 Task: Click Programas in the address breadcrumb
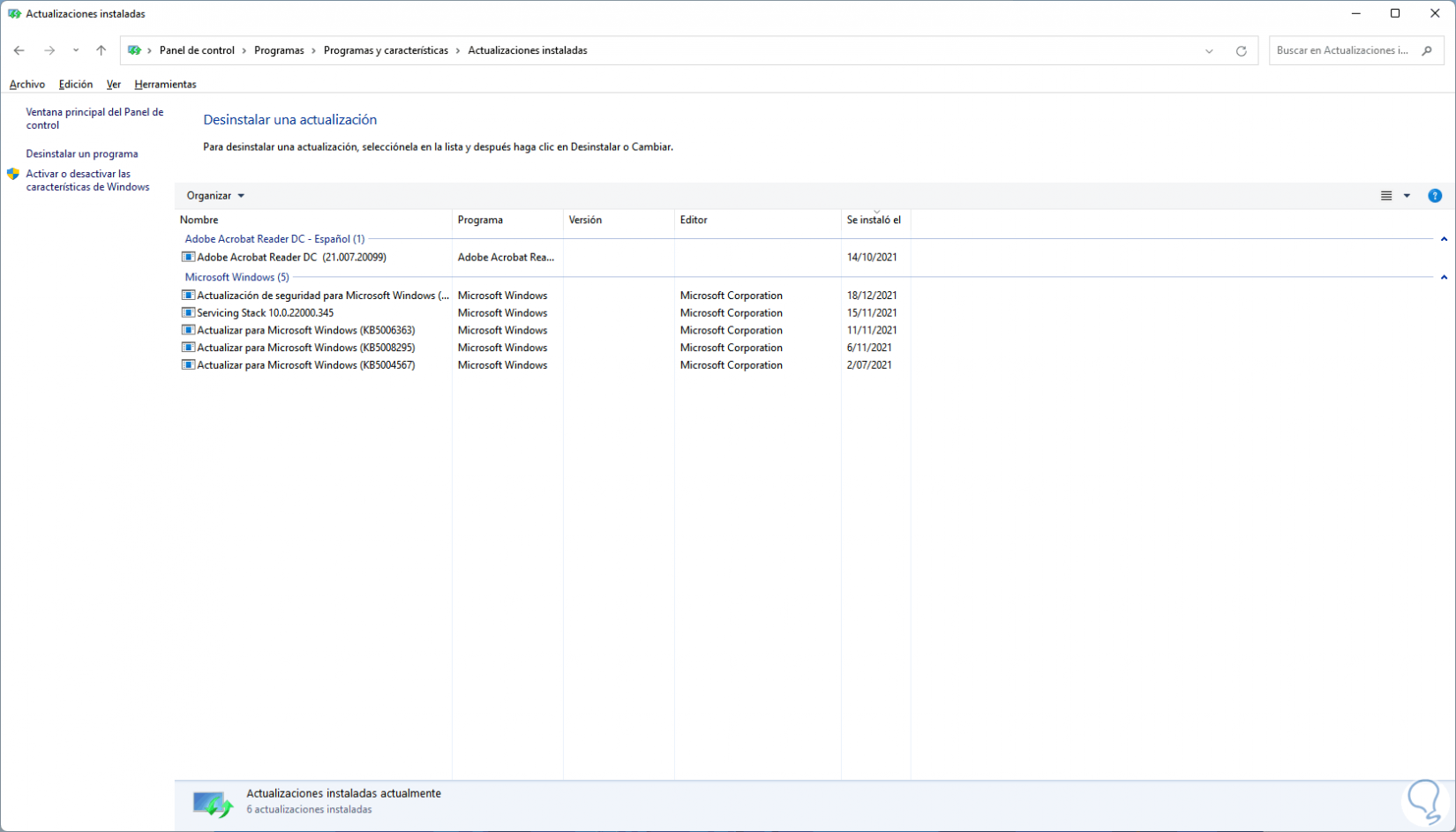click(279, 50)
